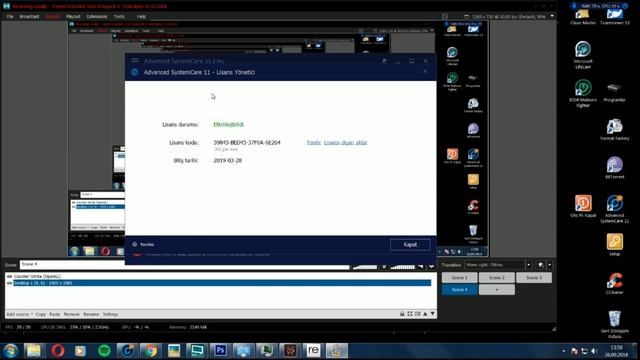The height and width of the screenshot is (360, 640).
Task: Click the Yenile link
Action: (313, 142)
